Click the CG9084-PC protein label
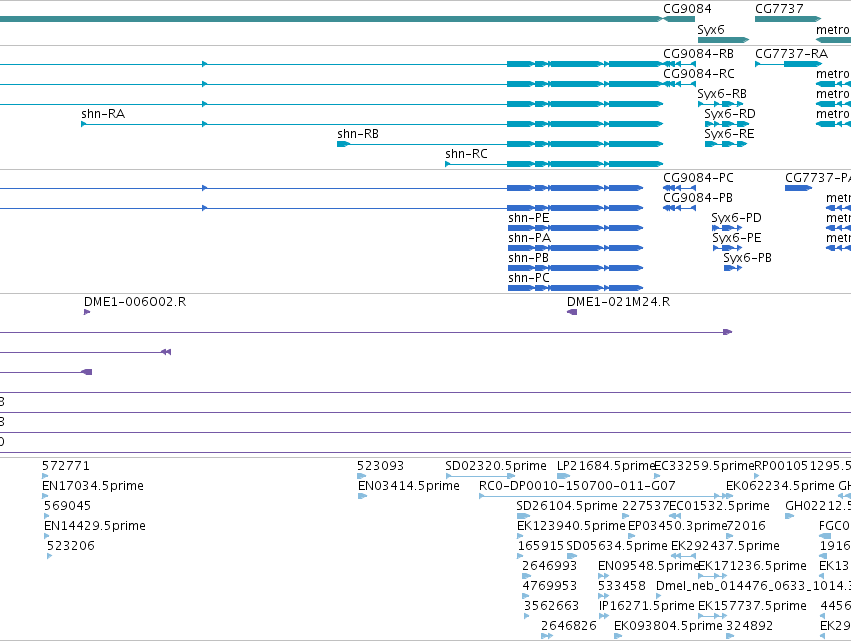851x641 pixels. tap(698, 178)
